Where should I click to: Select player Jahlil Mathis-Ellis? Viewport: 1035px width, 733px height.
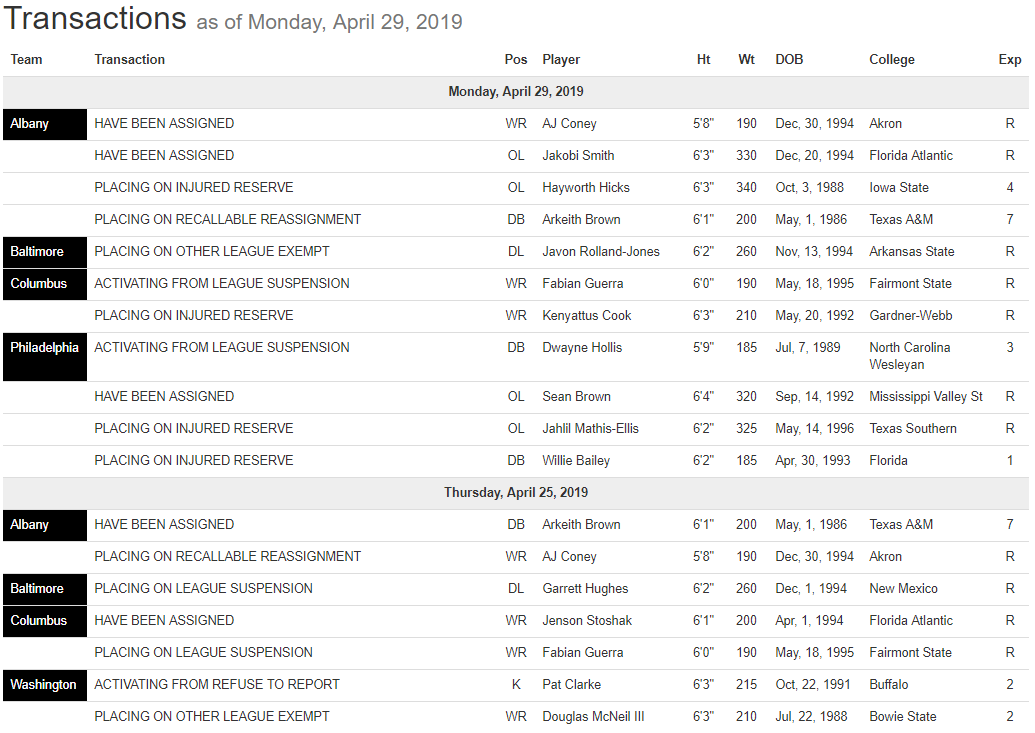pyautogui.click(x=590, y=429)
